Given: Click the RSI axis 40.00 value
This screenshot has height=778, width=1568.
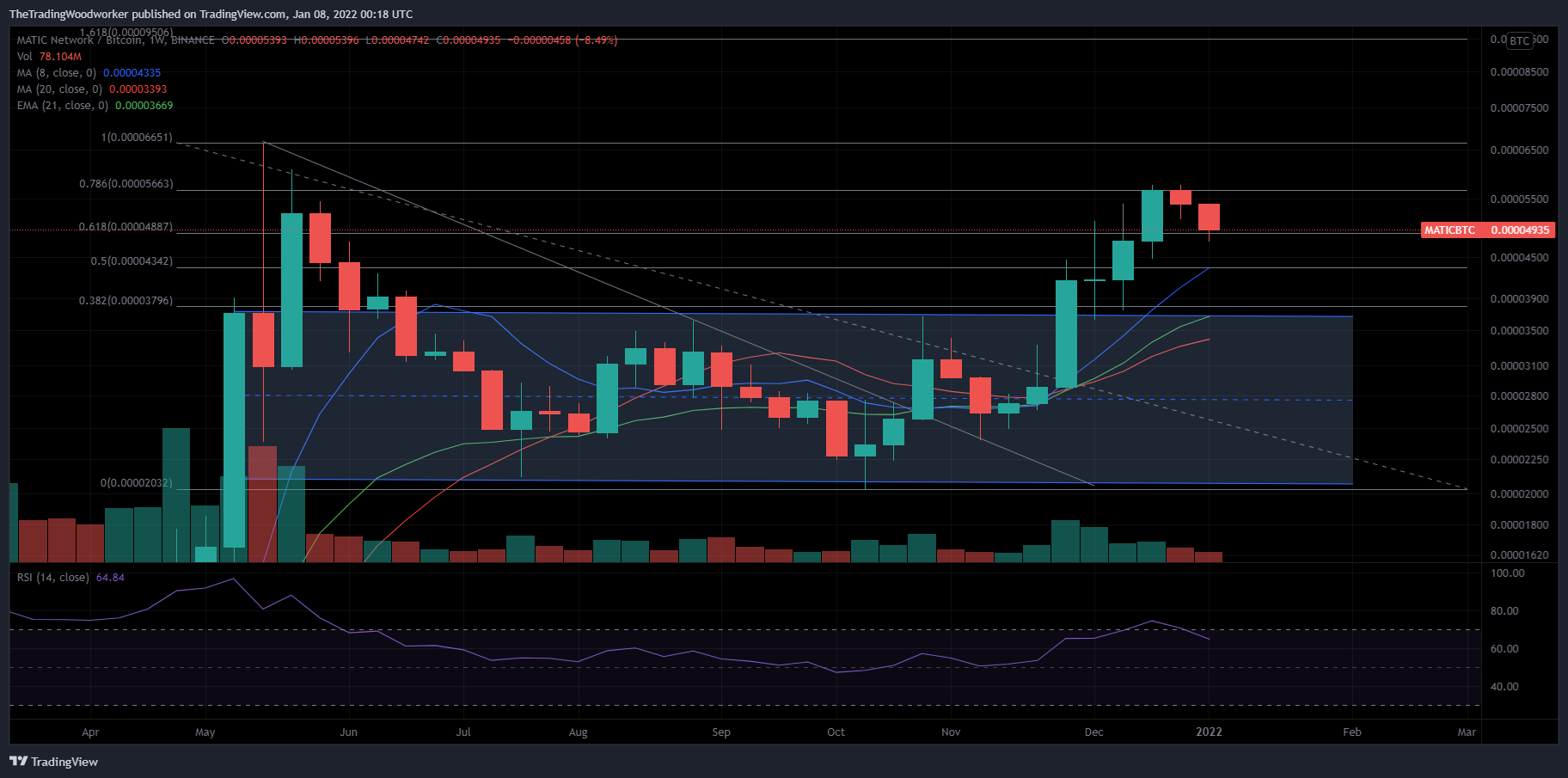Looking at the screenshot, I should (x=1504, y=687).
